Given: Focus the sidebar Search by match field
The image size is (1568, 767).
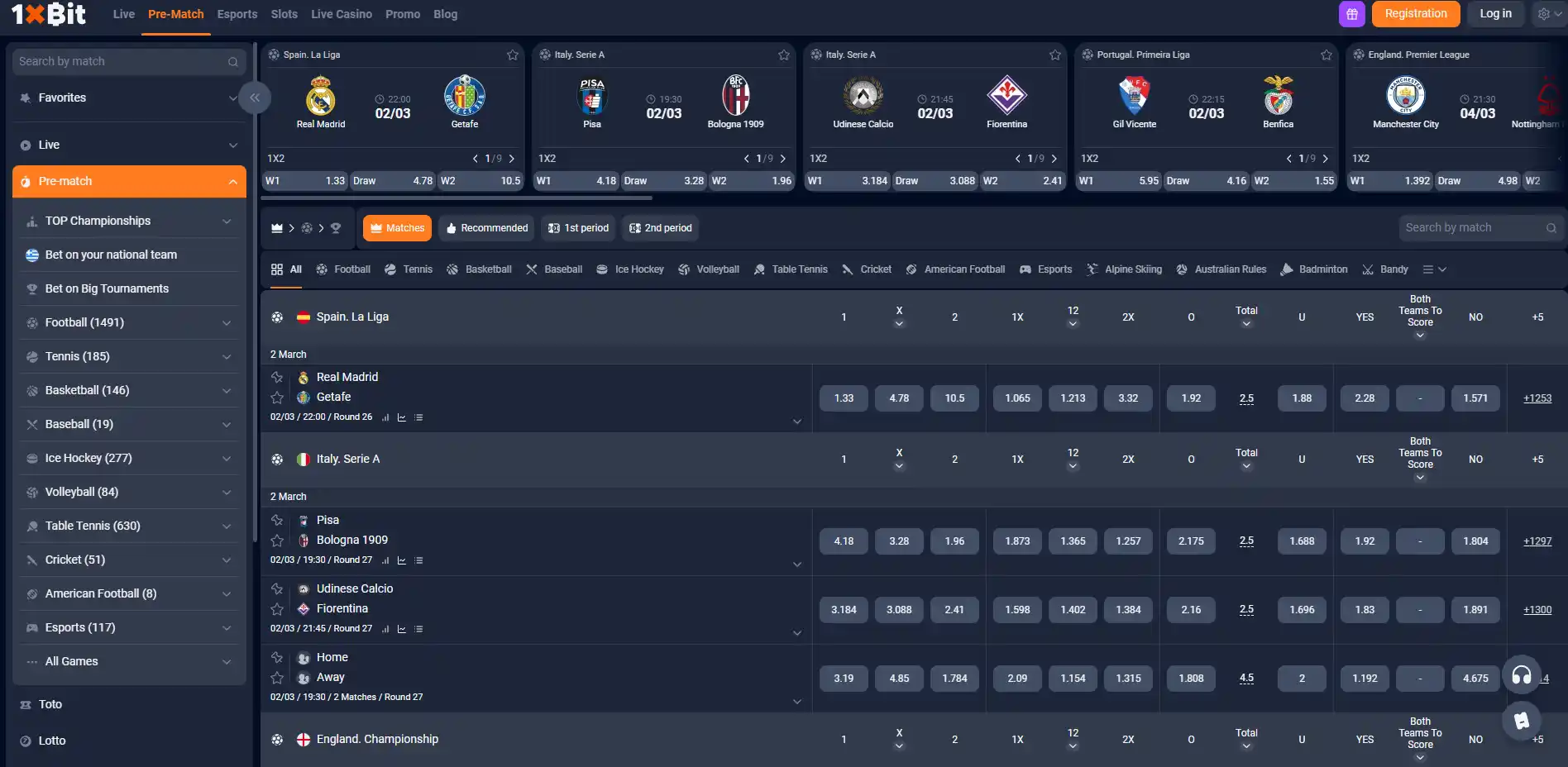Looking at the screenshot, I should tap(129, 62).
